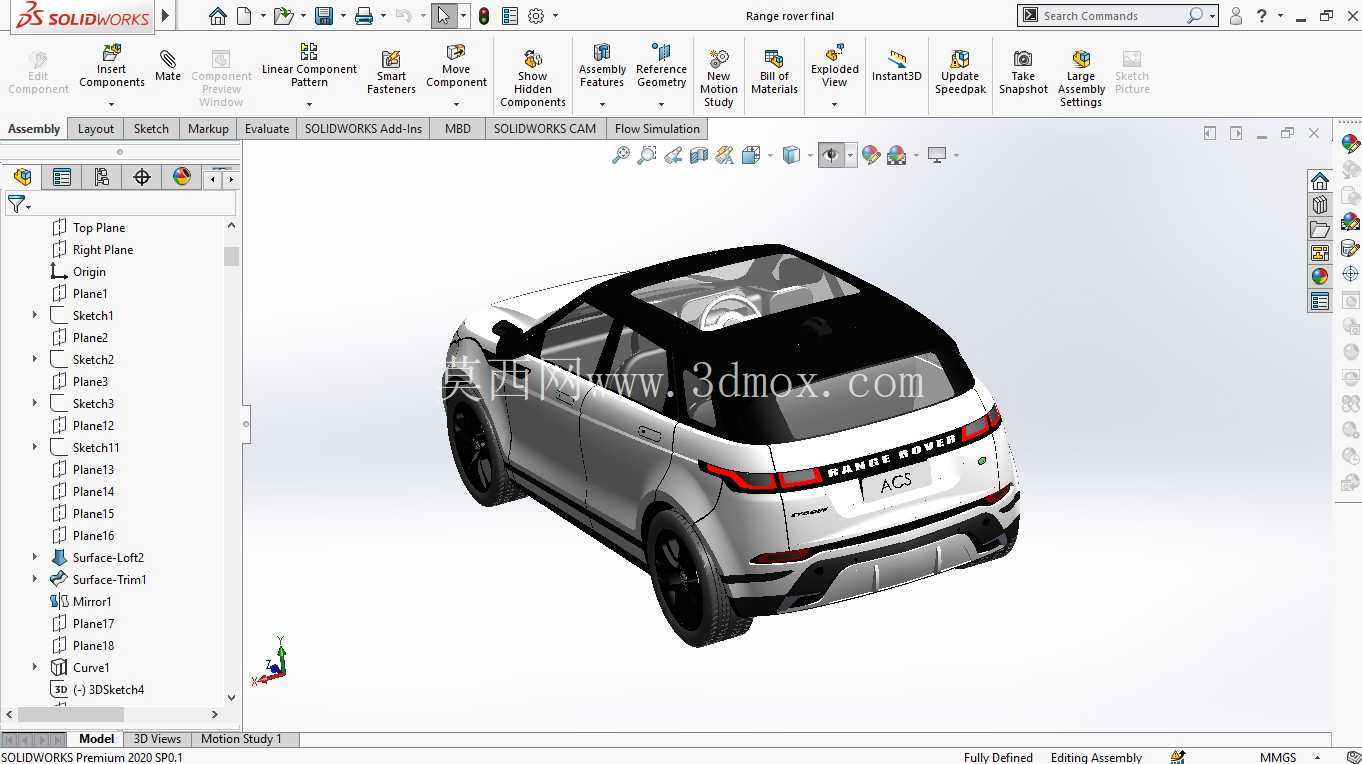Toggle Instant3D mode
The height and width of the screenshot is (764, 1362).
(x=896, y=66)
